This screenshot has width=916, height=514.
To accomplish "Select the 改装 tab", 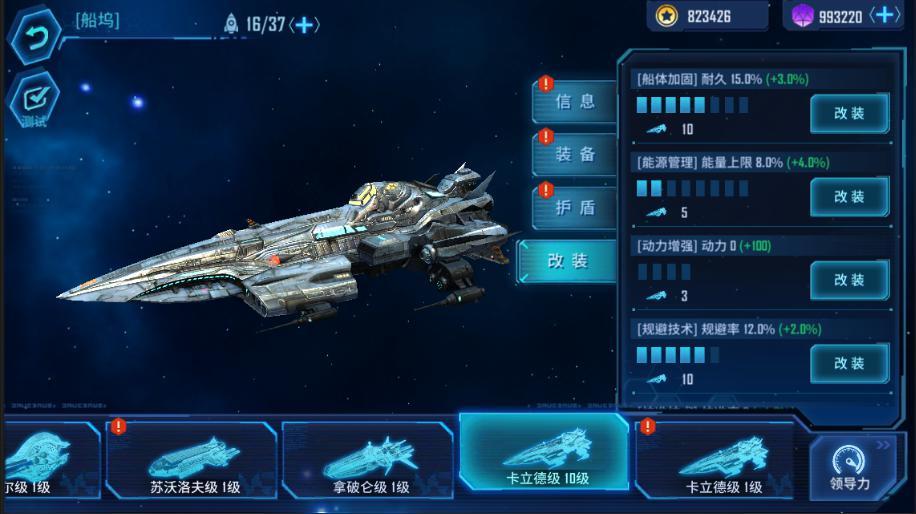I will click(567, 261).
